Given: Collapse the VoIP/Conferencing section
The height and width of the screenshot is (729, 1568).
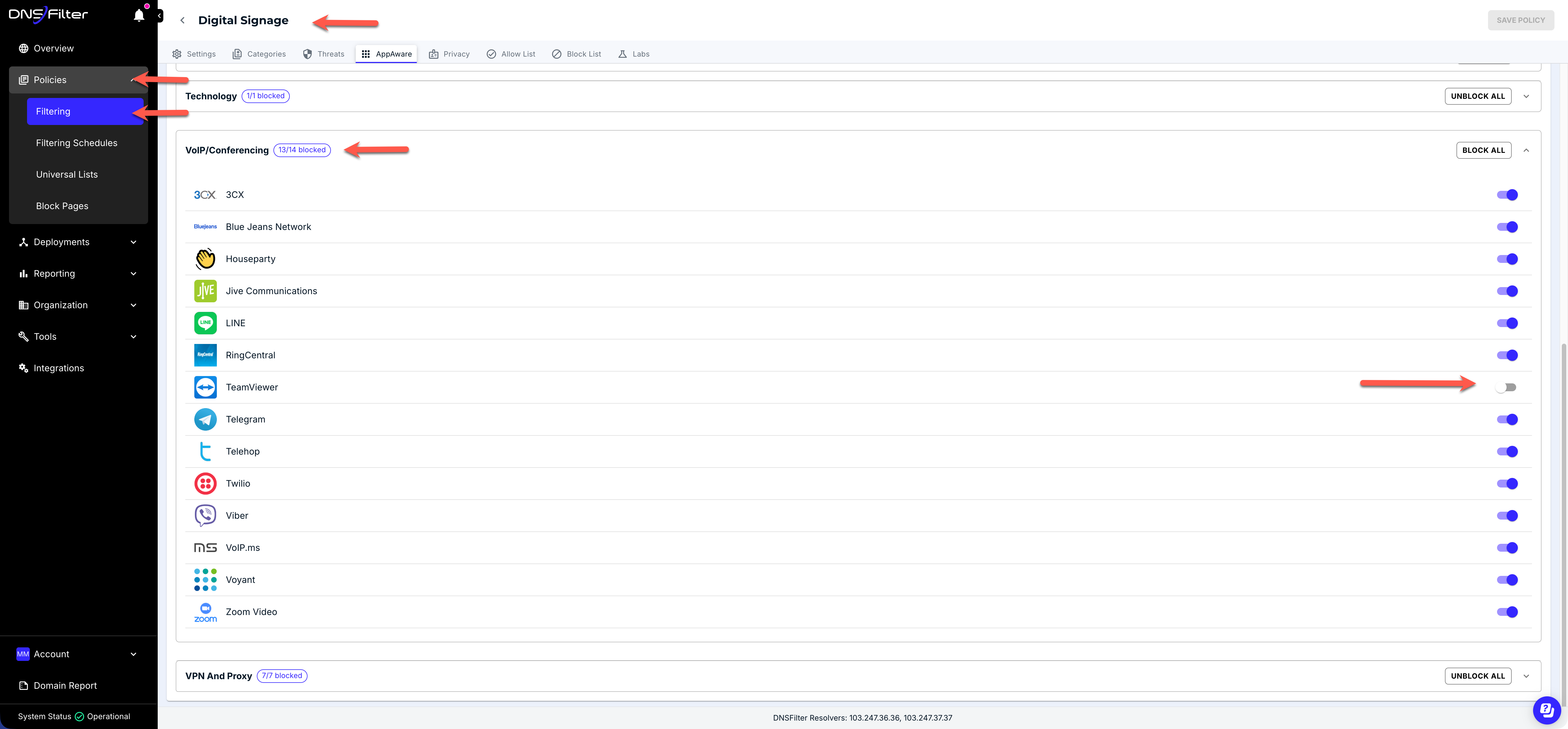Looking at the screenshot, I should (1527, 150).
